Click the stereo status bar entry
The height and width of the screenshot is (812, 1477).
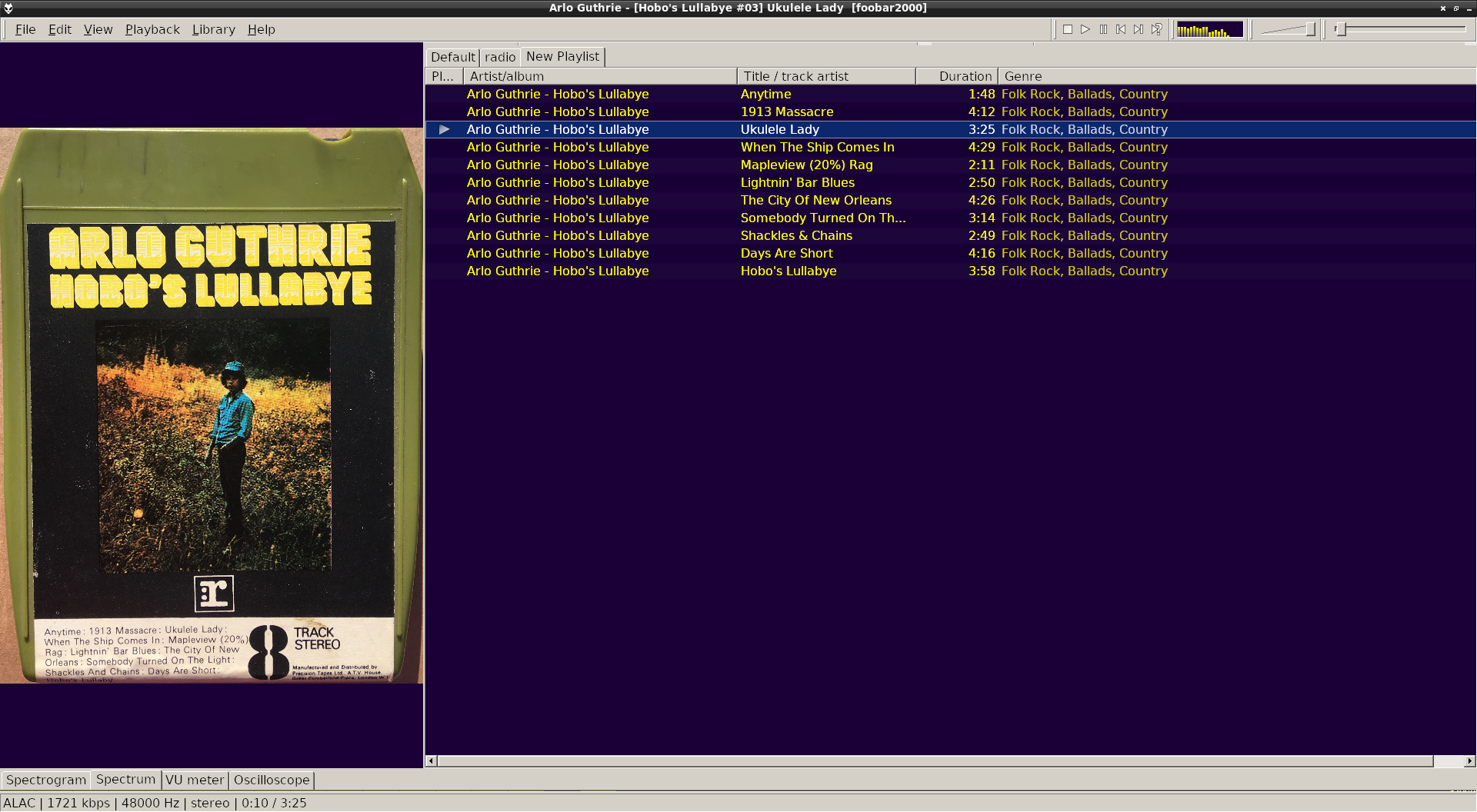(x=210, y=804)
